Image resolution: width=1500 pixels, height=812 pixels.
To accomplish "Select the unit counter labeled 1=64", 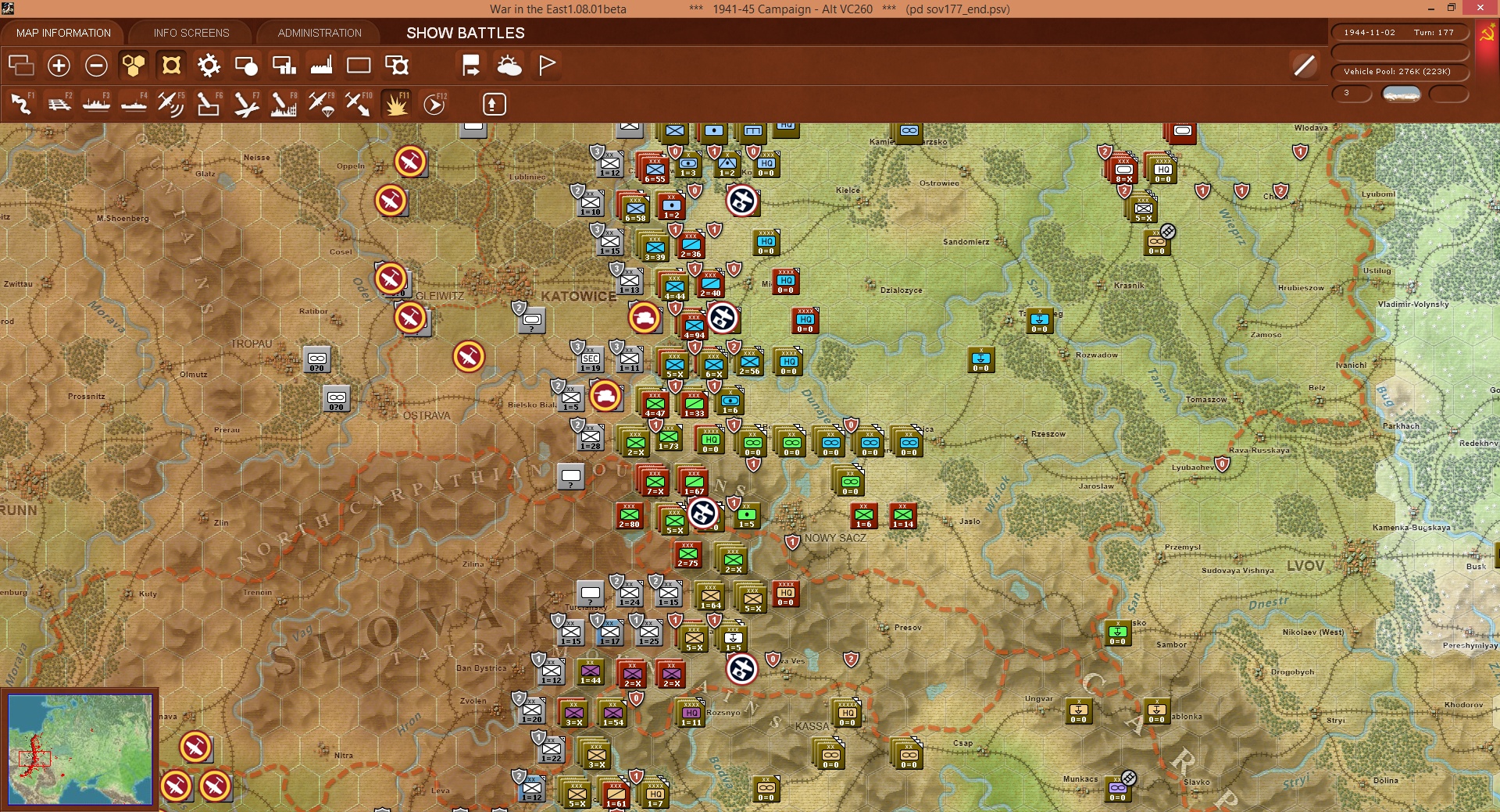I will [710, 596].
